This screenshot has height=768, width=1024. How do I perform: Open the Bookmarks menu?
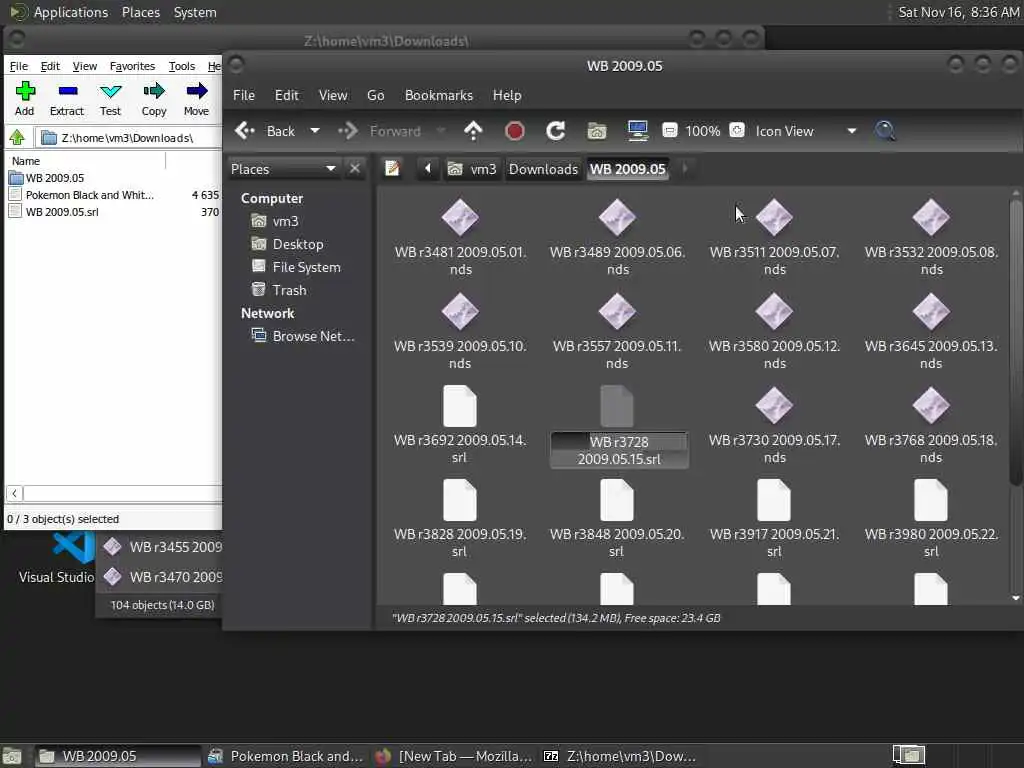pyautogui.click(x=439, y=95)
